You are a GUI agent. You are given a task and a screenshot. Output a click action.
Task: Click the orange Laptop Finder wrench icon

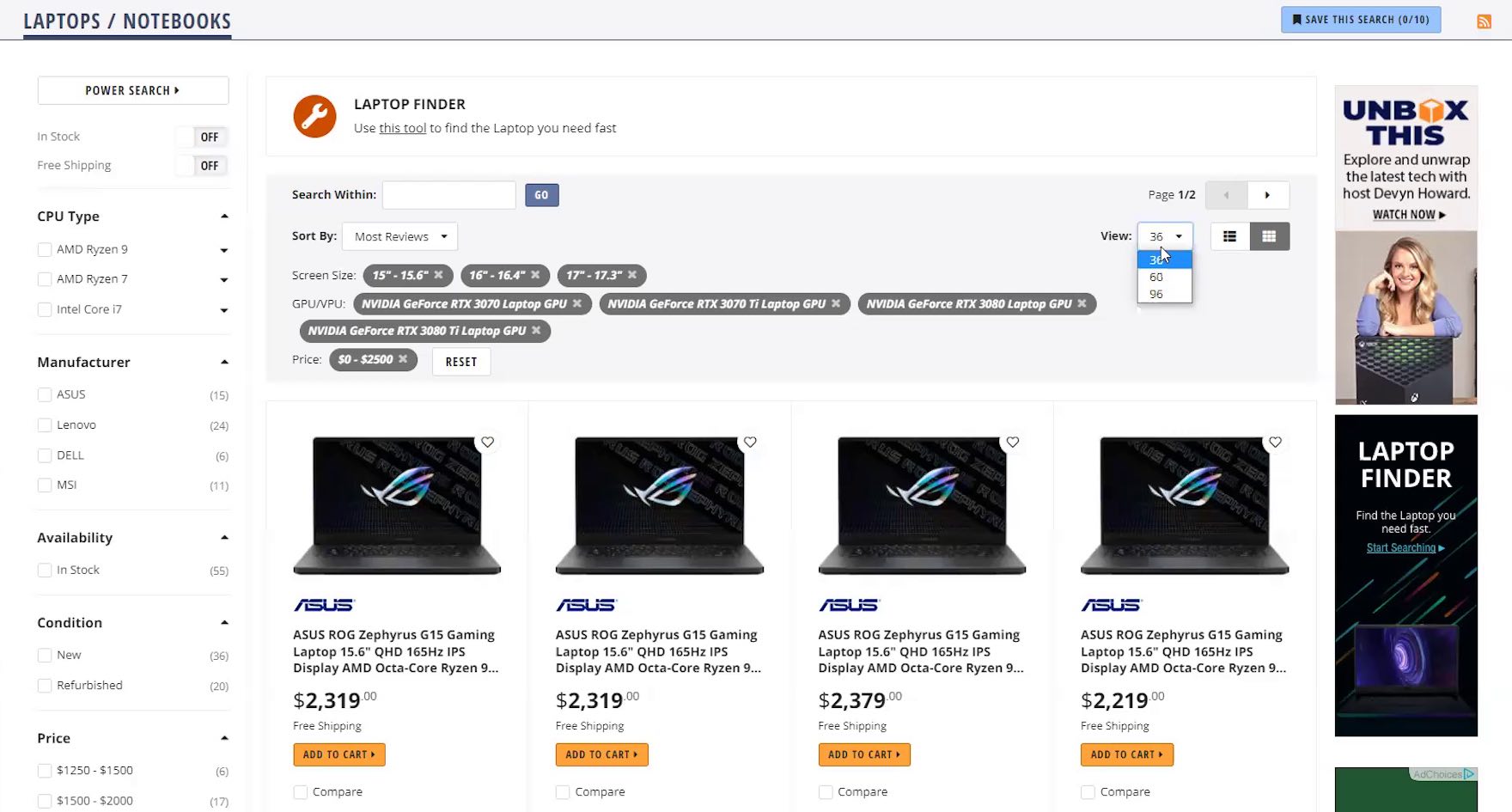point(314,116)
